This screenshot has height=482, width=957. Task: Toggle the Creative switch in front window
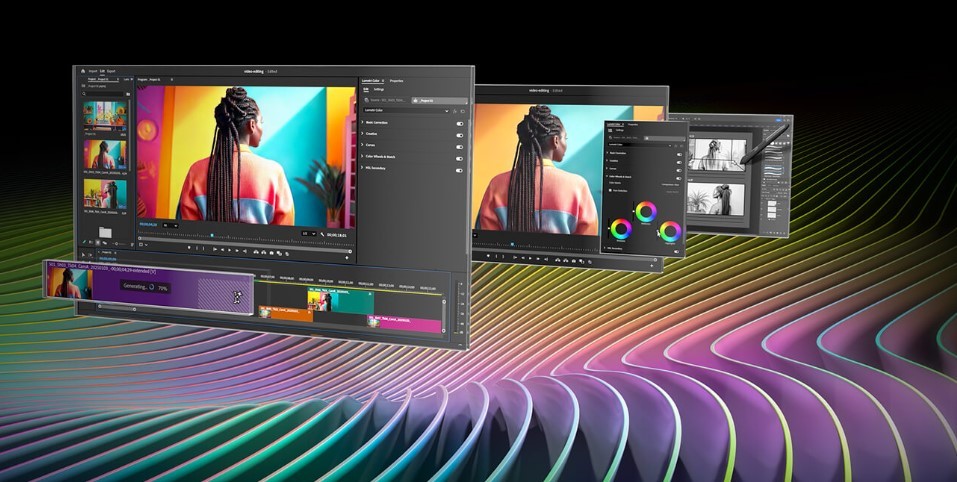[x=460, y=135]
